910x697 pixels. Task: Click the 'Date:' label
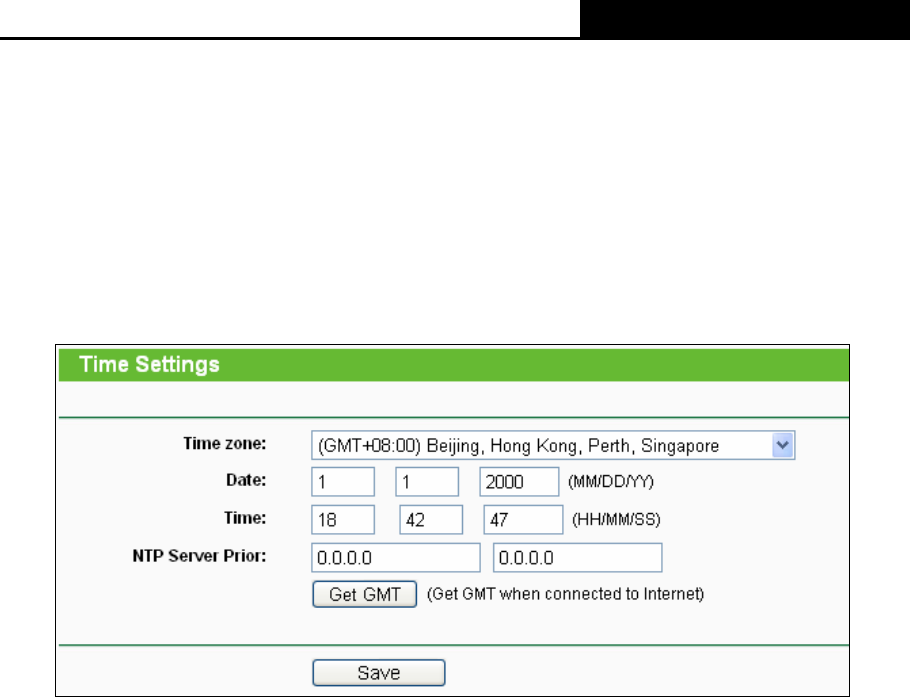pyautogui.click(x=246, y=480)
